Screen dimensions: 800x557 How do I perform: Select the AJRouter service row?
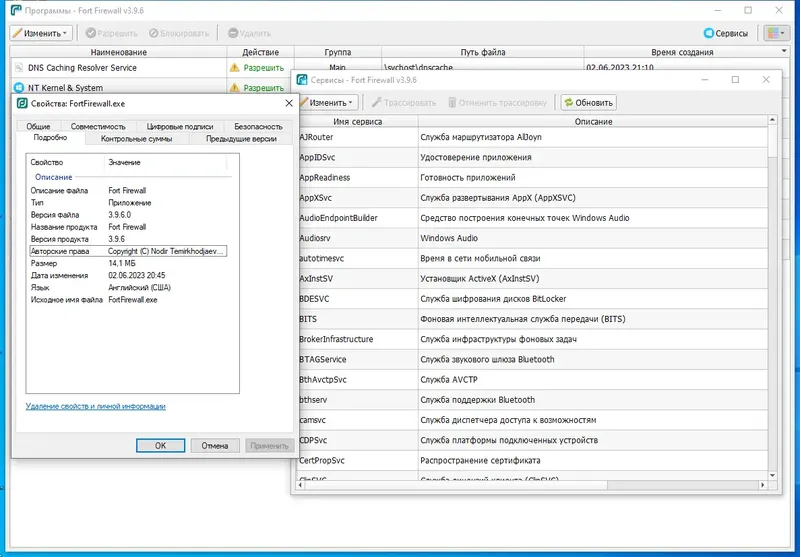pyautogui.click(x=532, y=137)
